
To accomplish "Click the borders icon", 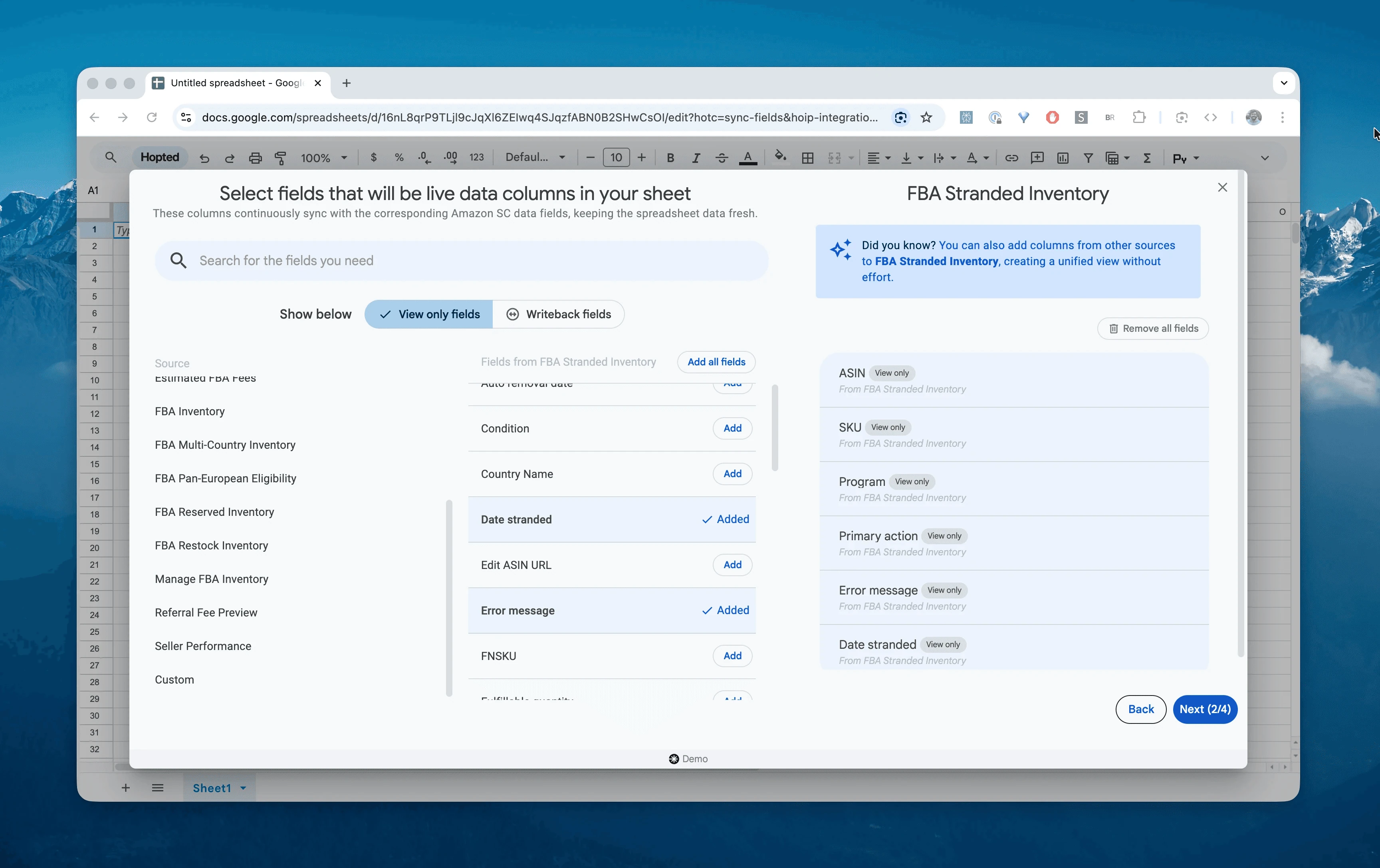I will click(x=807, y=158).
